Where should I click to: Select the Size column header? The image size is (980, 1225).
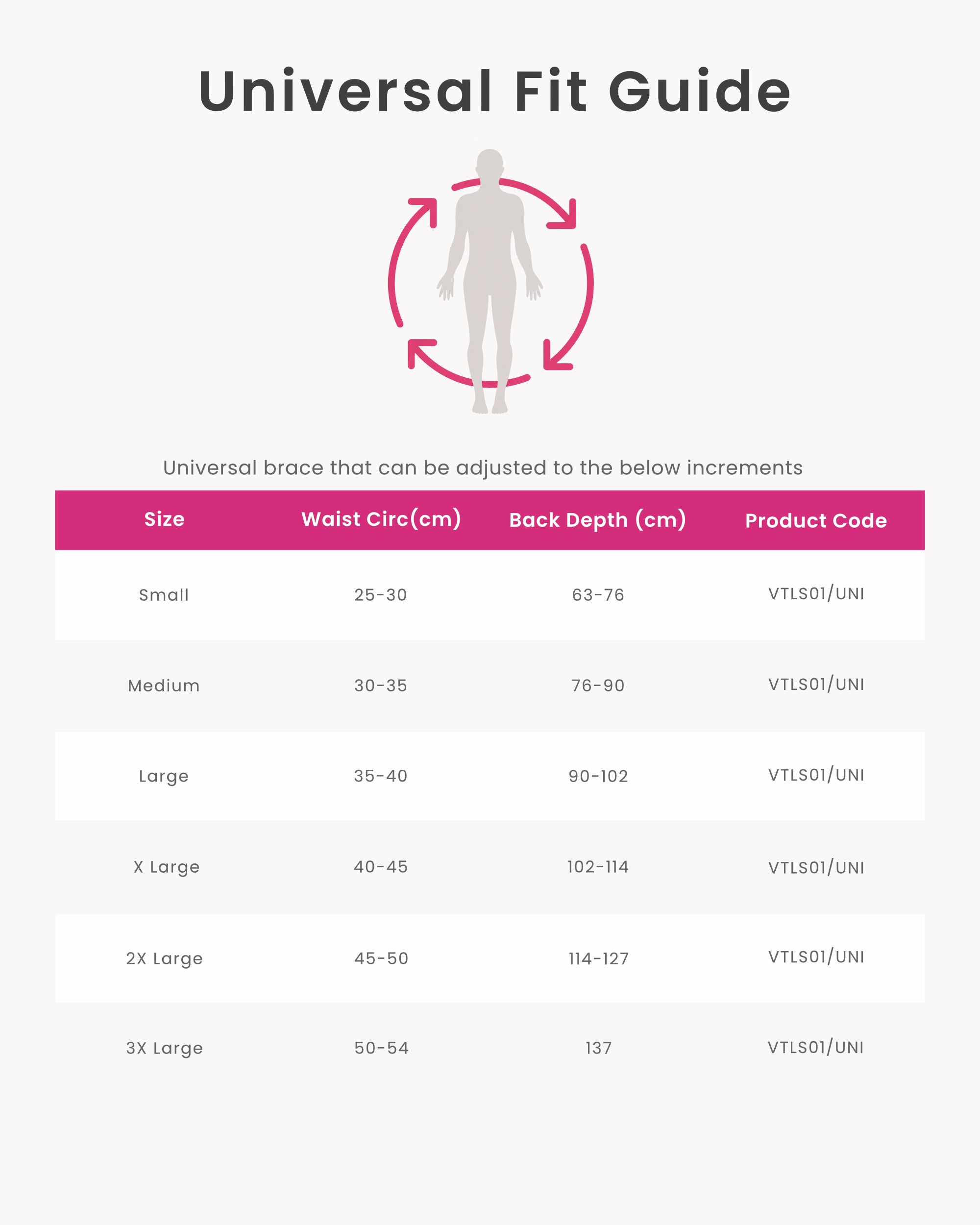point(164,519)
